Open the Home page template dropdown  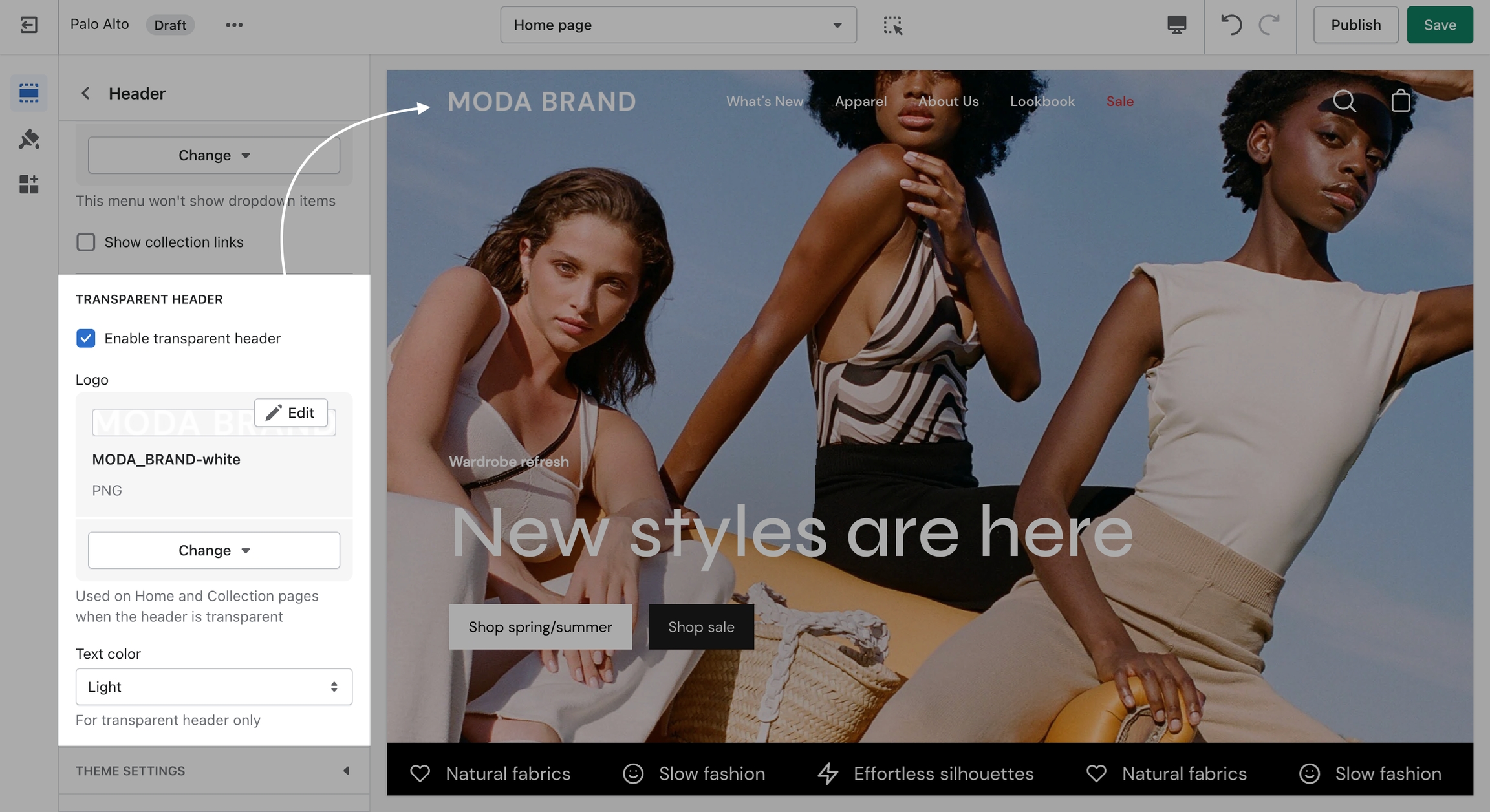click(678, 25)
